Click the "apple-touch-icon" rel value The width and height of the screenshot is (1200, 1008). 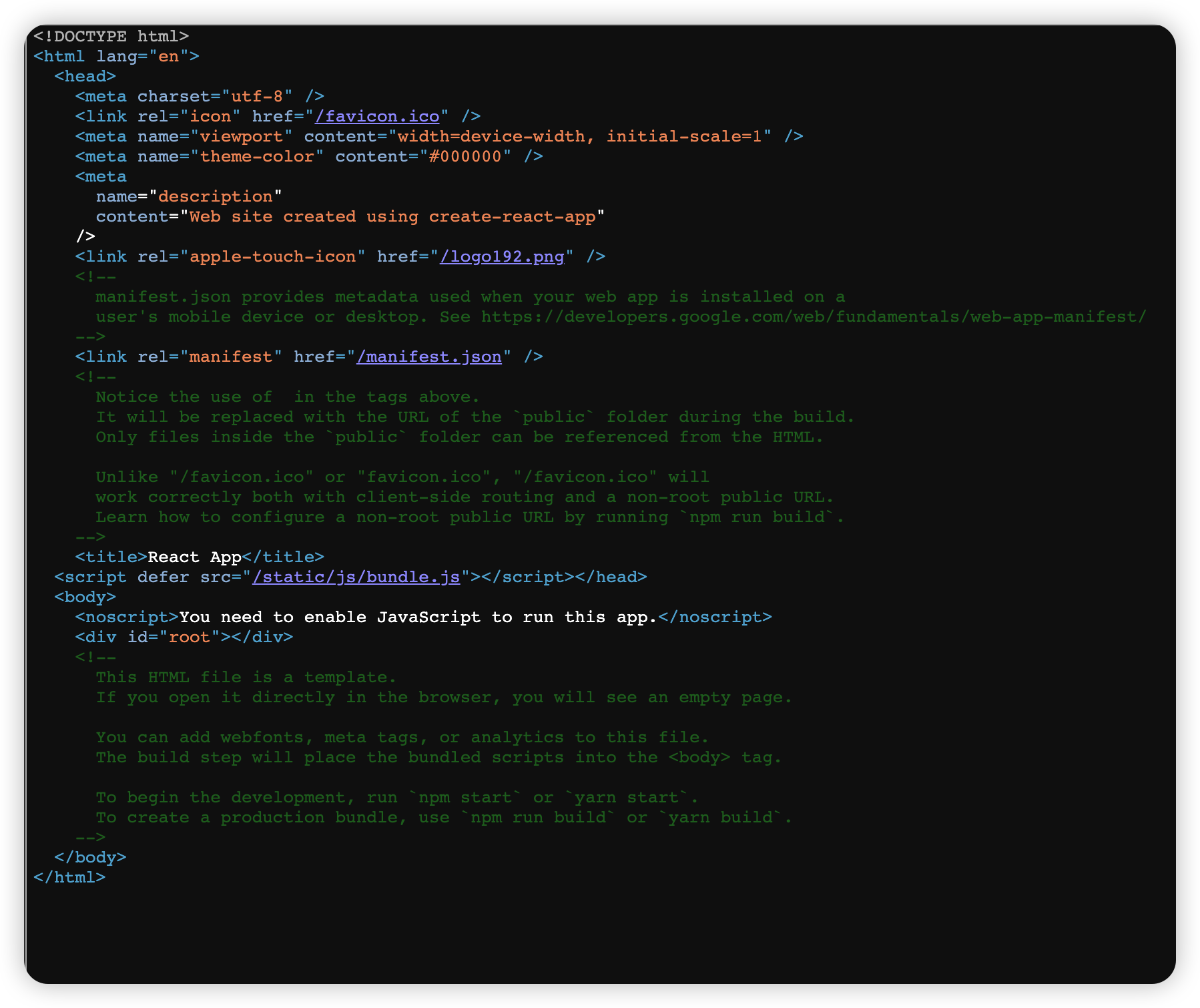[273, 256]
